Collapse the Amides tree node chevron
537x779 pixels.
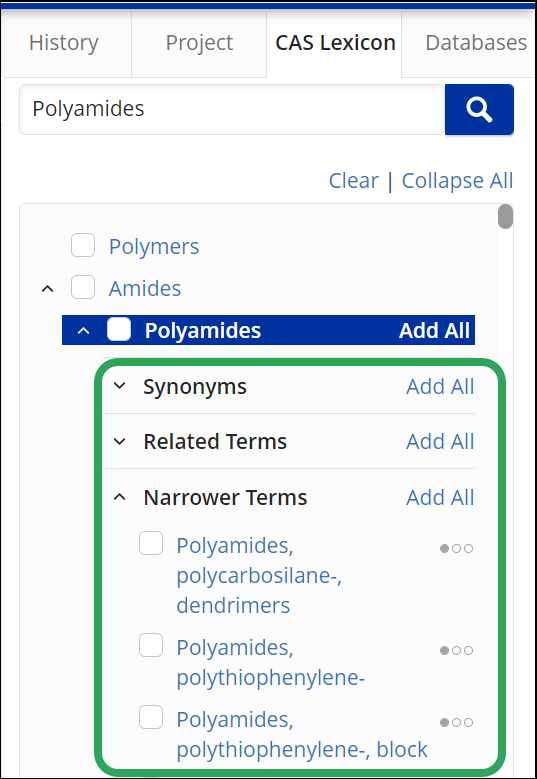(x=47, y=289)
